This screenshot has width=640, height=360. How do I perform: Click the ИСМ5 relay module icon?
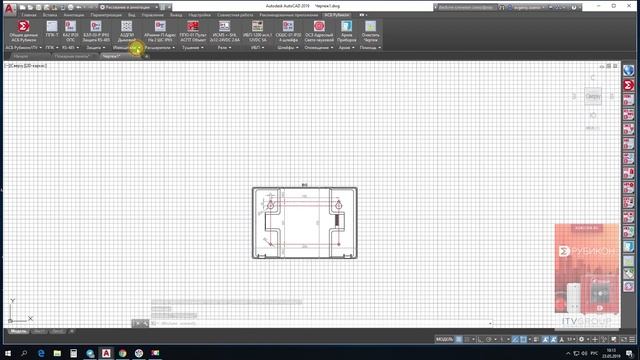tap(224, 27)
